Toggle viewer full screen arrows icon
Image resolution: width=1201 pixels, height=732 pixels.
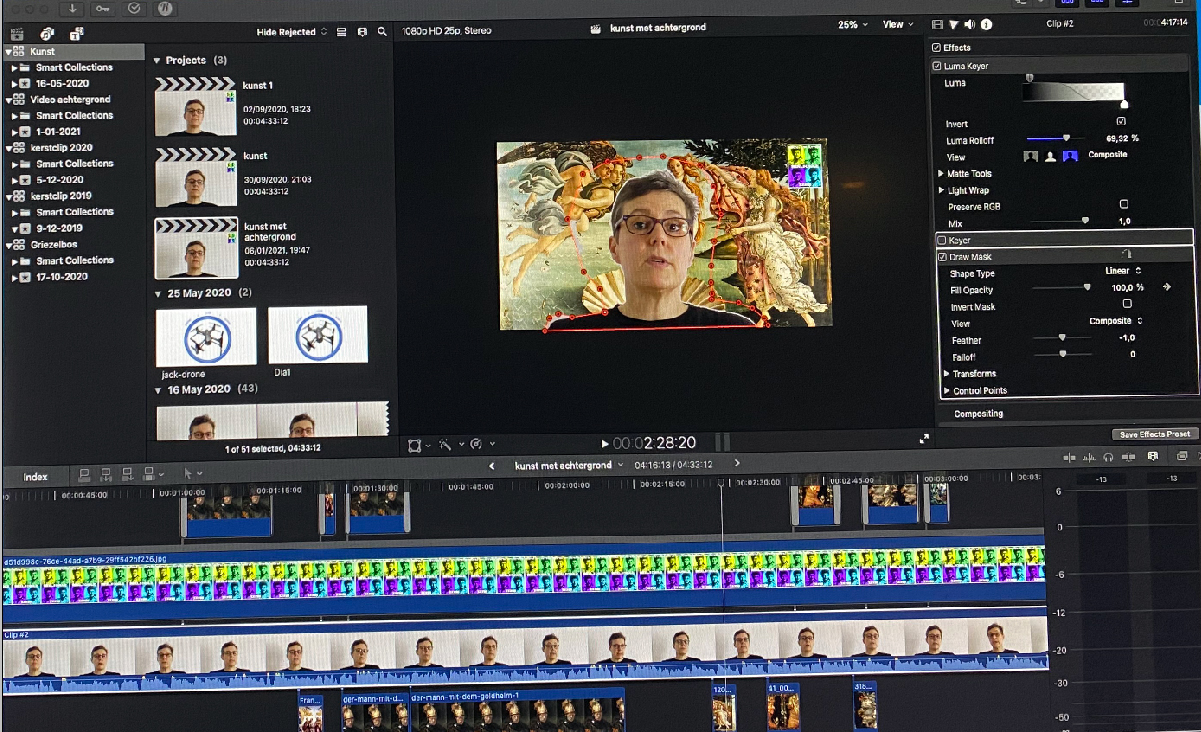[x=923, y=439]
